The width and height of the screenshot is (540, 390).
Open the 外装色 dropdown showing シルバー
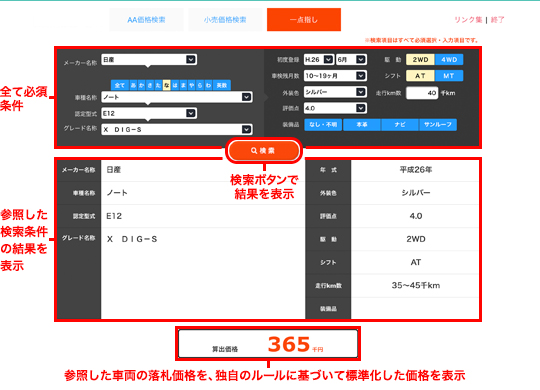[x=335, y=92]
